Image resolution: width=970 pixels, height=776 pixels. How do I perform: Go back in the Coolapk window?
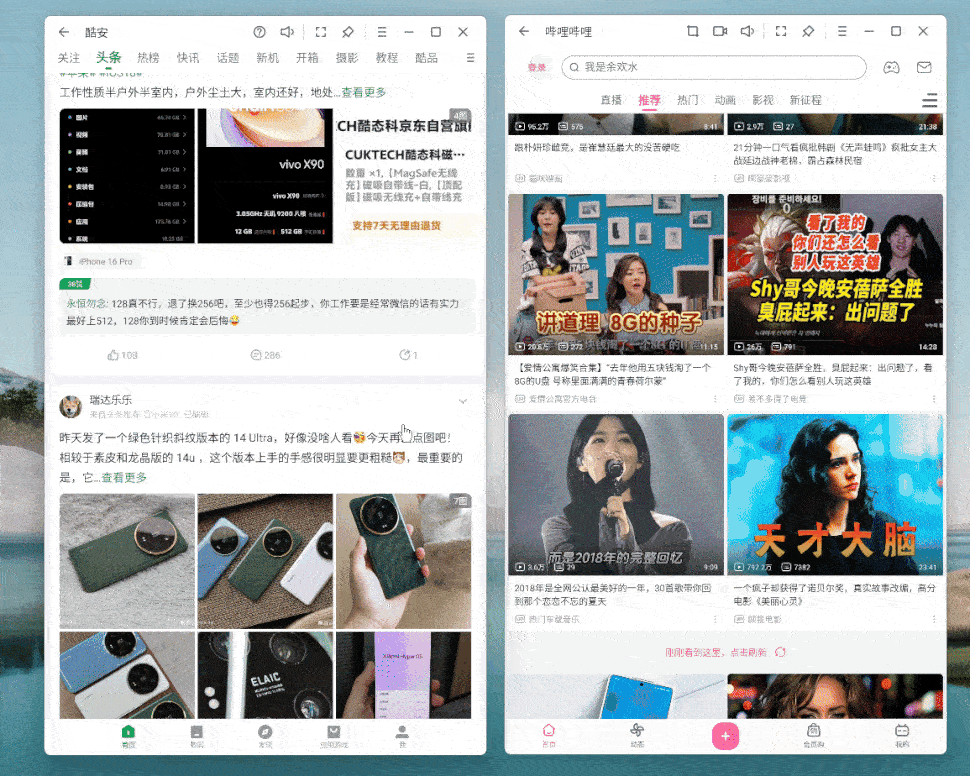(x=65, y=32)
